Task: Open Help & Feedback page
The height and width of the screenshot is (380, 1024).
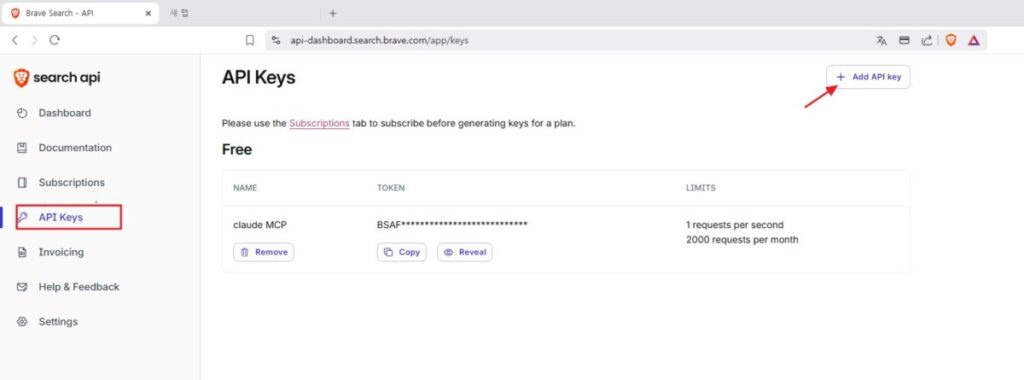Action: (x=79, y=287)
